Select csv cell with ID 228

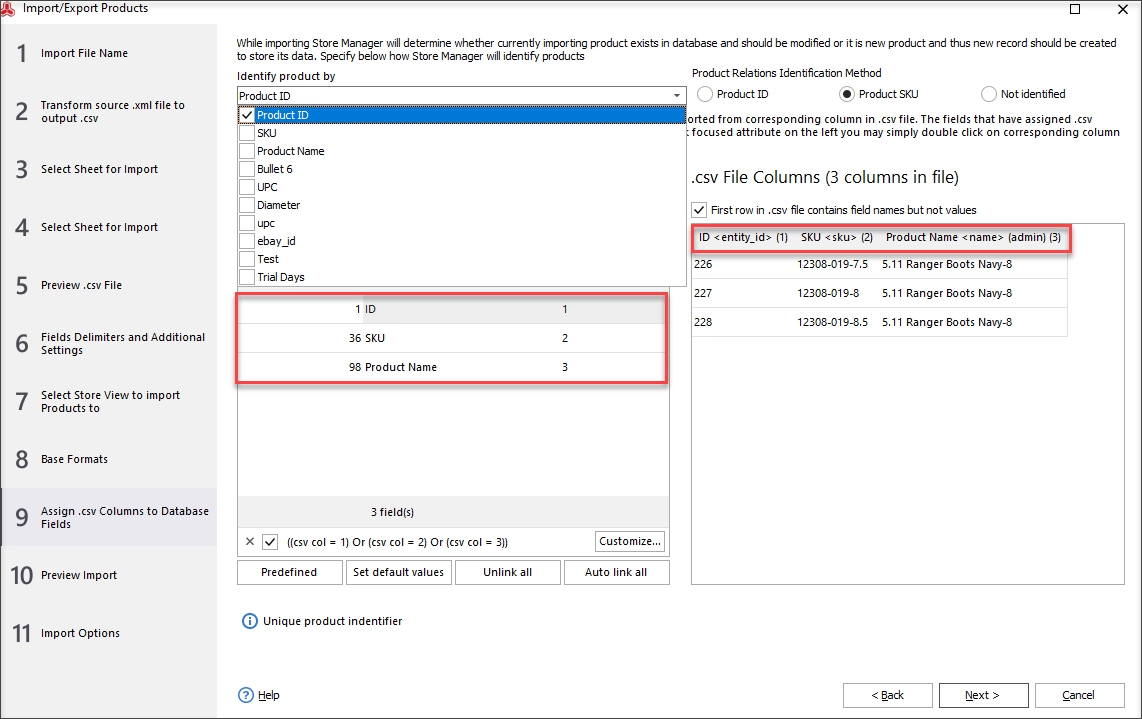[x=743, y=322]
